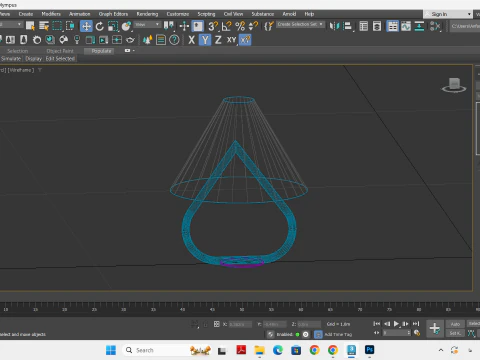Open the Reference Coordinate System dropdown

pos(147,24)
